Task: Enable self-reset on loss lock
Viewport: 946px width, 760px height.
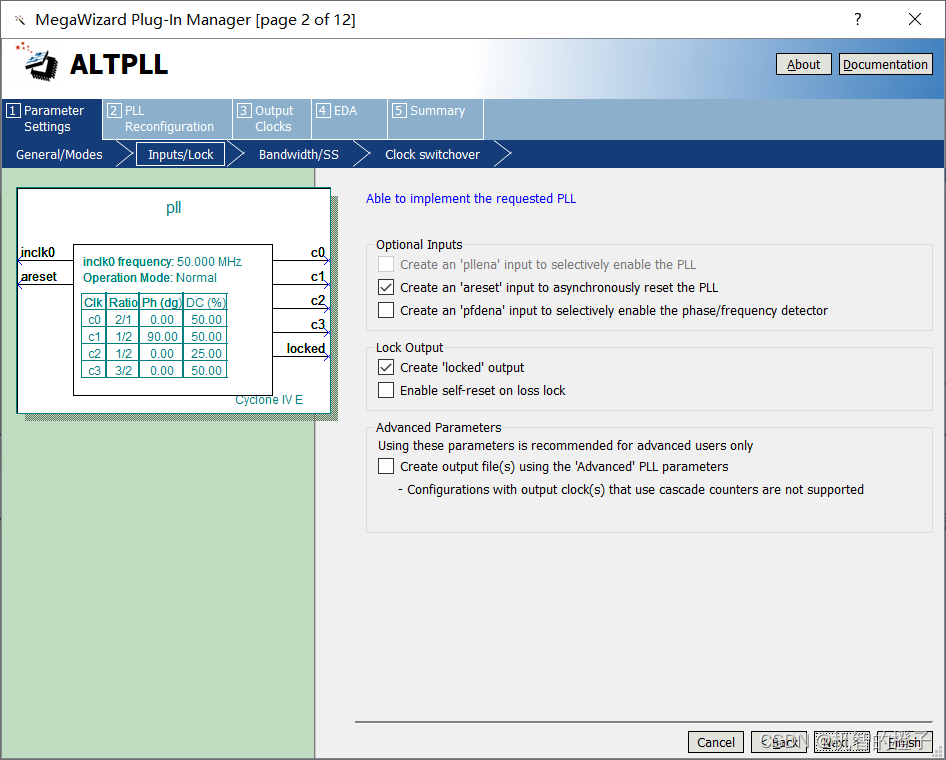Action: pyautogui.click(x=386, y=390)
